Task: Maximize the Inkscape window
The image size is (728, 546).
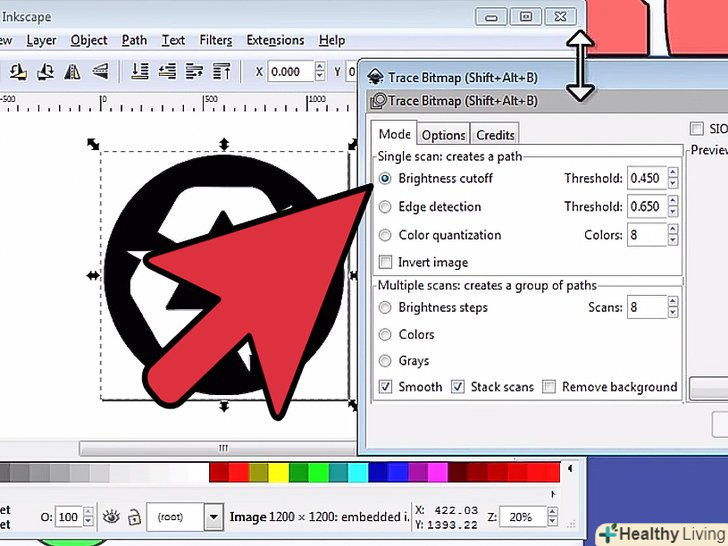Action: coord(526,17)
